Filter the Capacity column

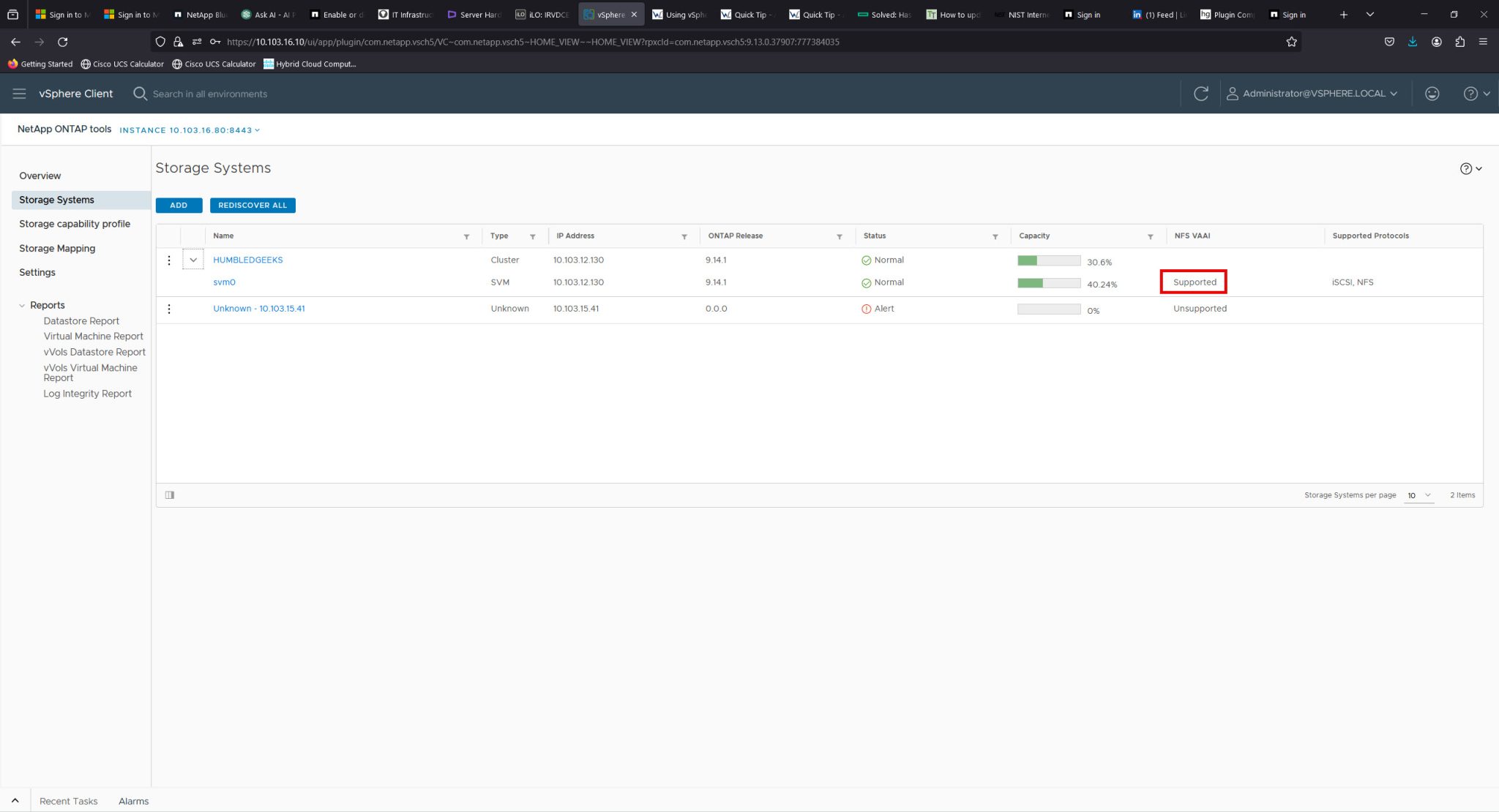point(1149,236)
